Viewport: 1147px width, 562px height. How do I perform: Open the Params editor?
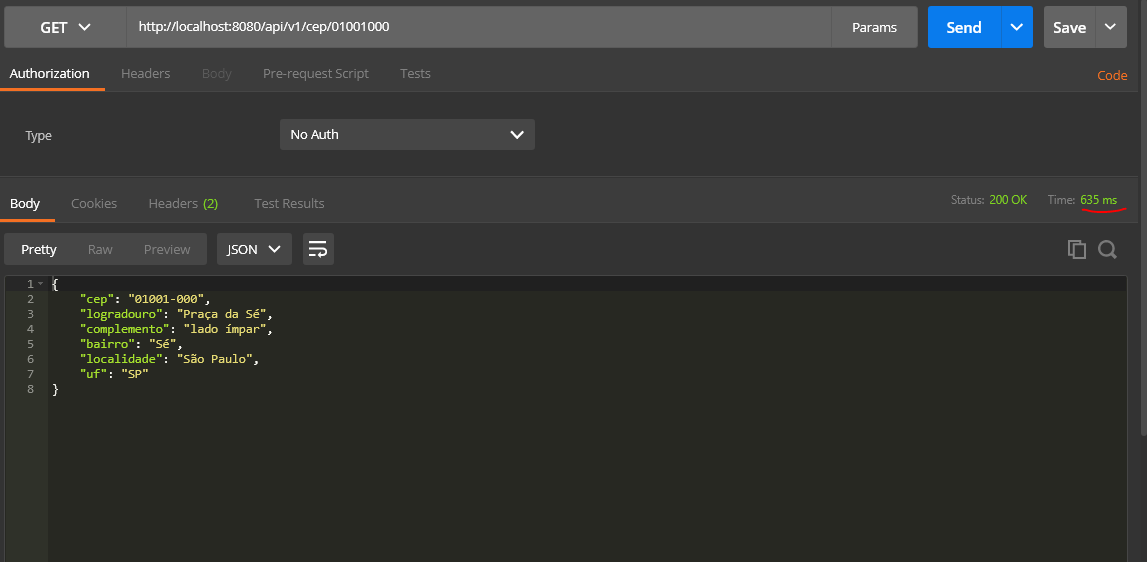(874, 27)
